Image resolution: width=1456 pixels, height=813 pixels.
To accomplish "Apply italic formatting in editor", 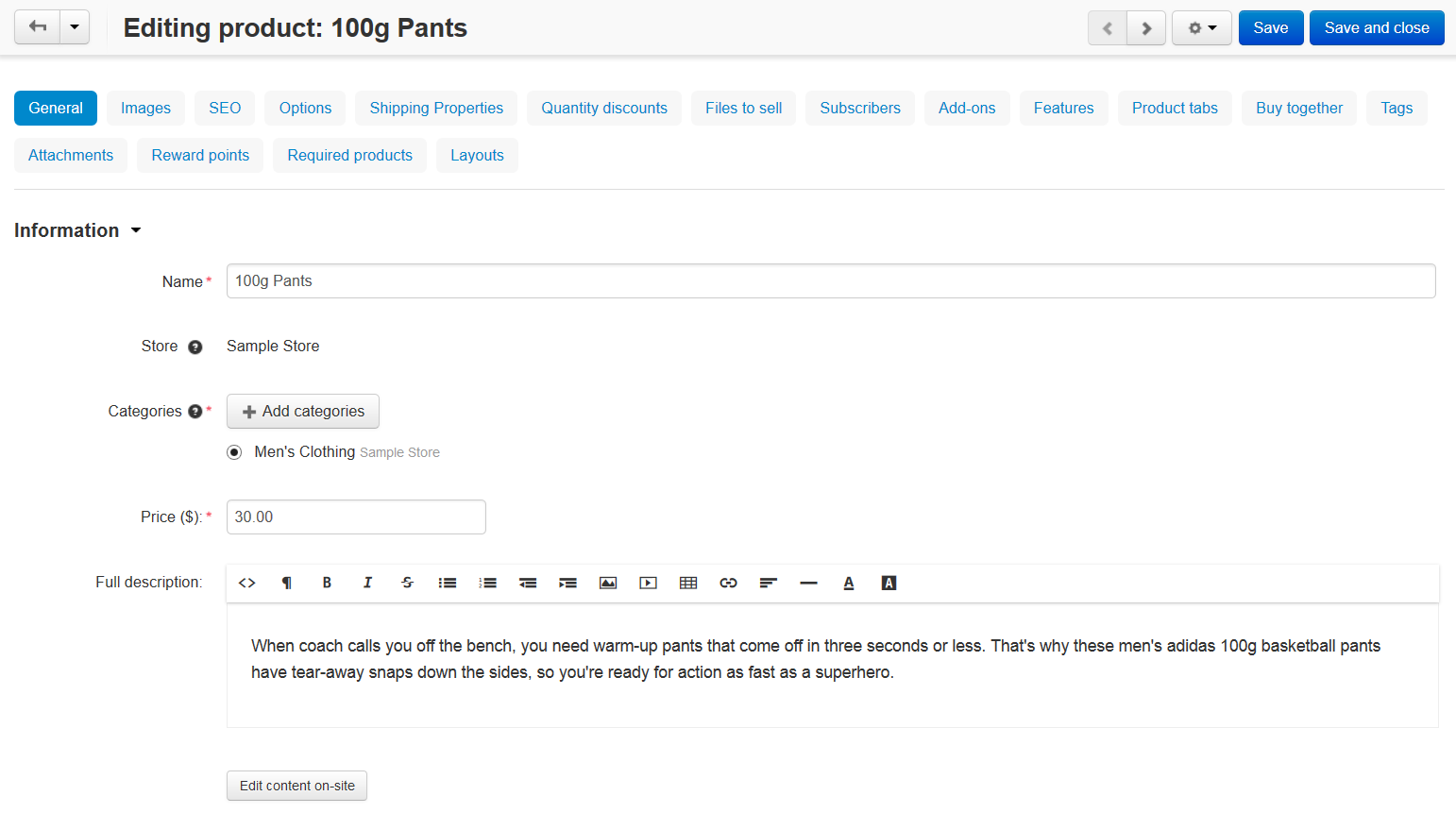I will click(367, 583).
